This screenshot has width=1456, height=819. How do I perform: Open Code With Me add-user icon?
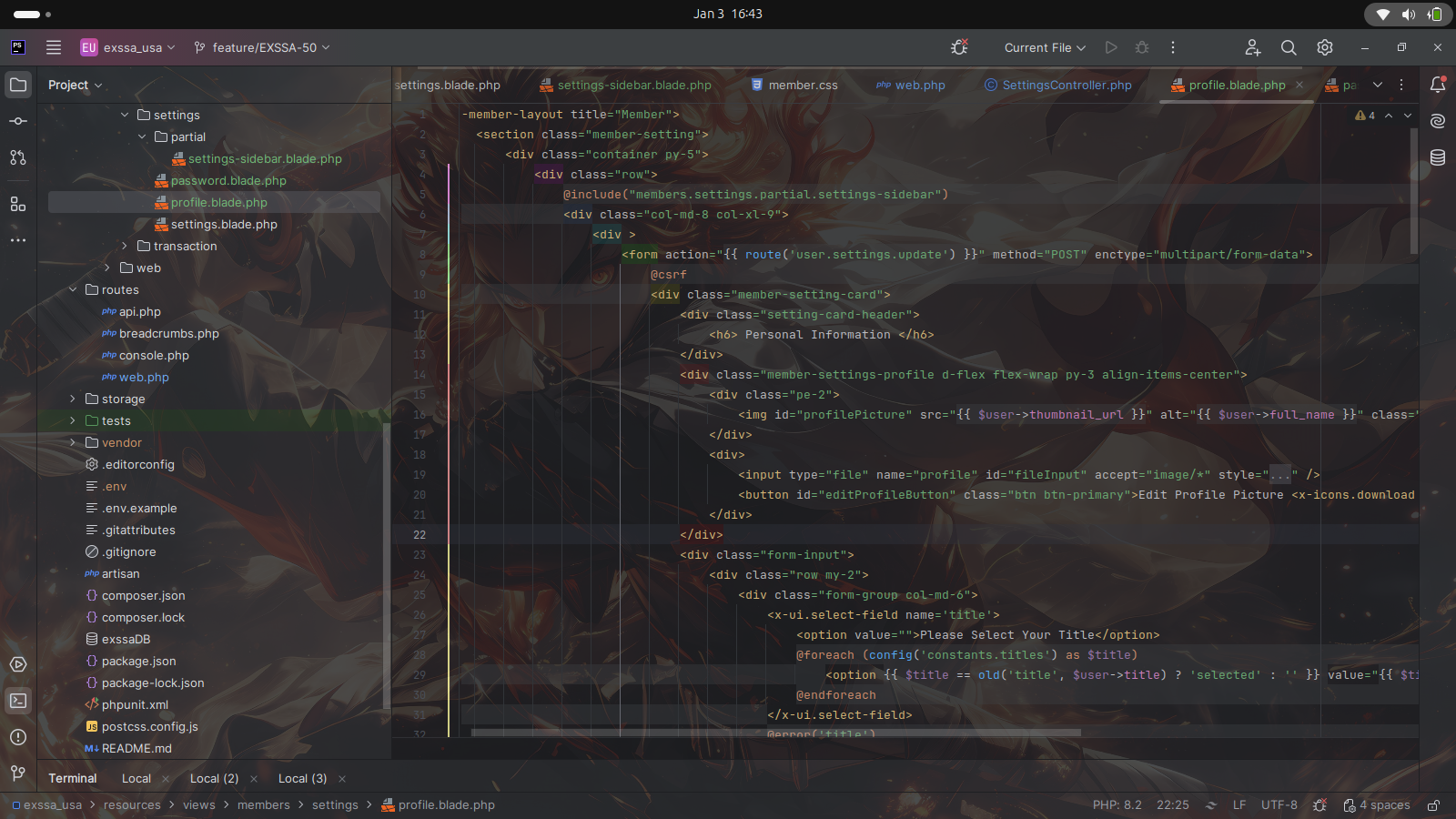pos(1253,47)
